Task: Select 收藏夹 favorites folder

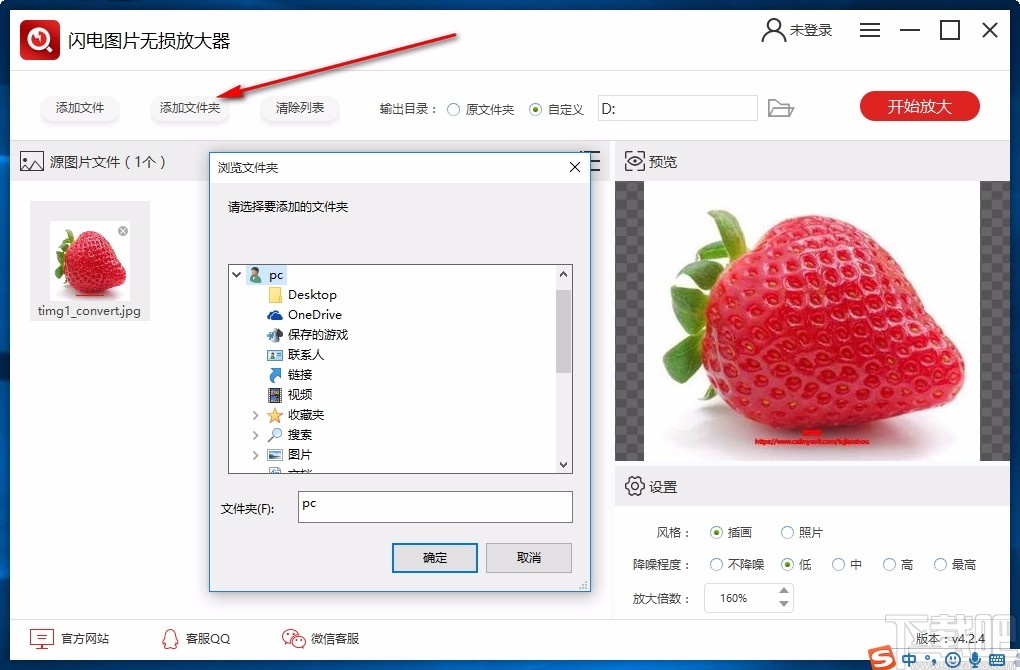Action: [295, 415]
